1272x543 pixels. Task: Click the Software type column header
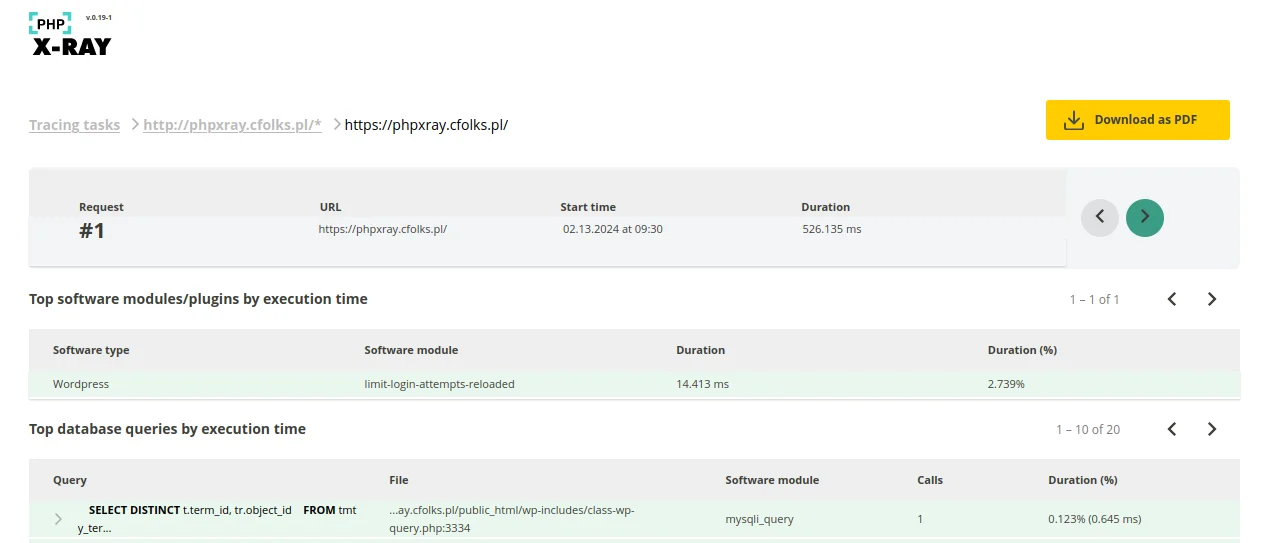[91, 350]
